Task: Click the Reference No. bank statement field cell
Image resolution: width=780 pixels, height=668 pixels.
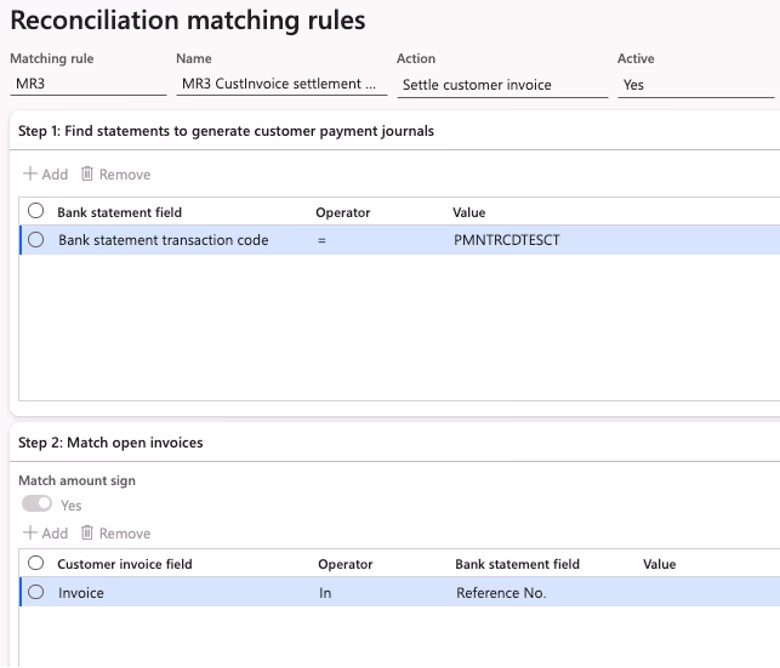Action: pos(501,593)
